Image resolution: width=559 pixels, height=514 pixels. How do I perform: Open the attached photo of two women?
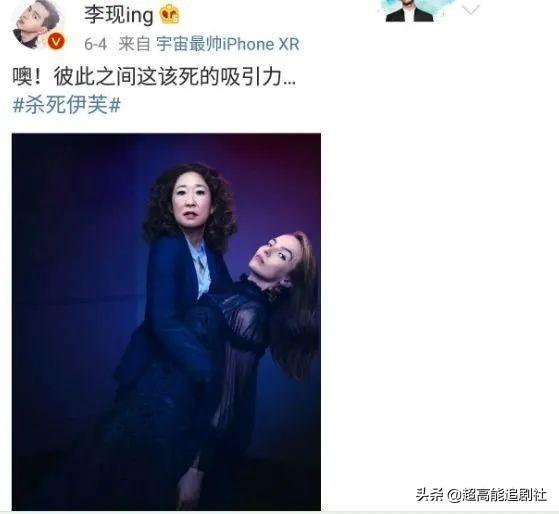[x=166, y=322]
